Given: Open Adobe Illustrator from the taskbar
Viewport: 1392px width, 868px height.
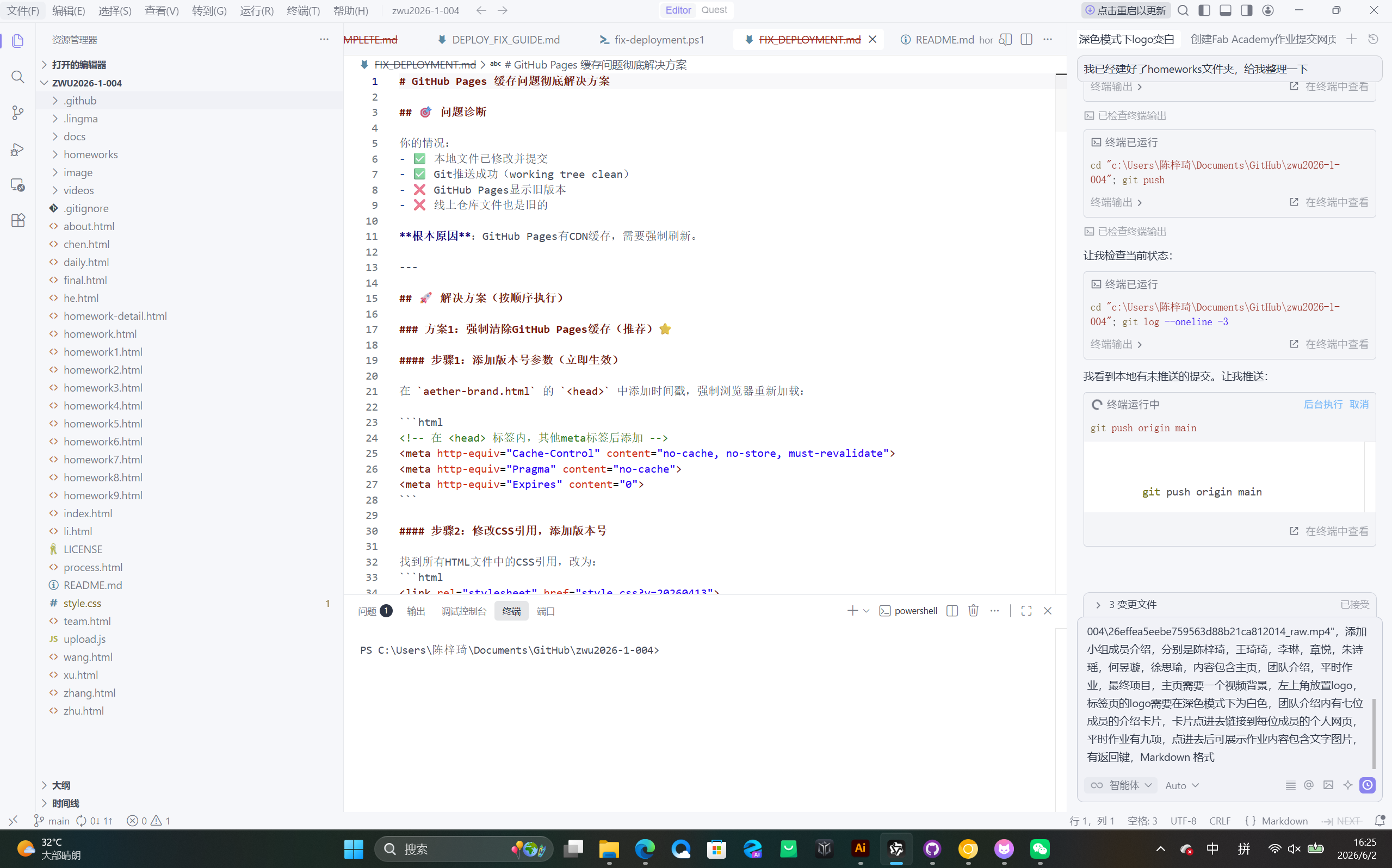Looking at the screenshot, I should pyautogui.click(x=861, y=849).
